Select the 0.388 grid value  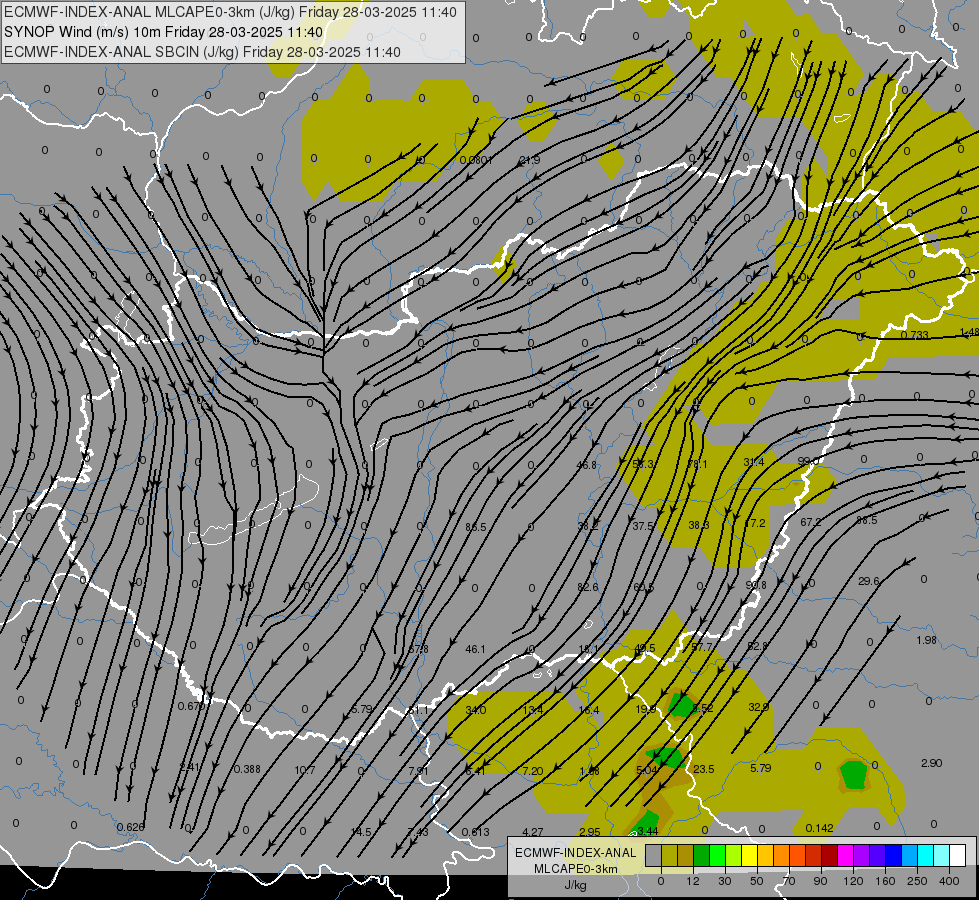[247, 769]
